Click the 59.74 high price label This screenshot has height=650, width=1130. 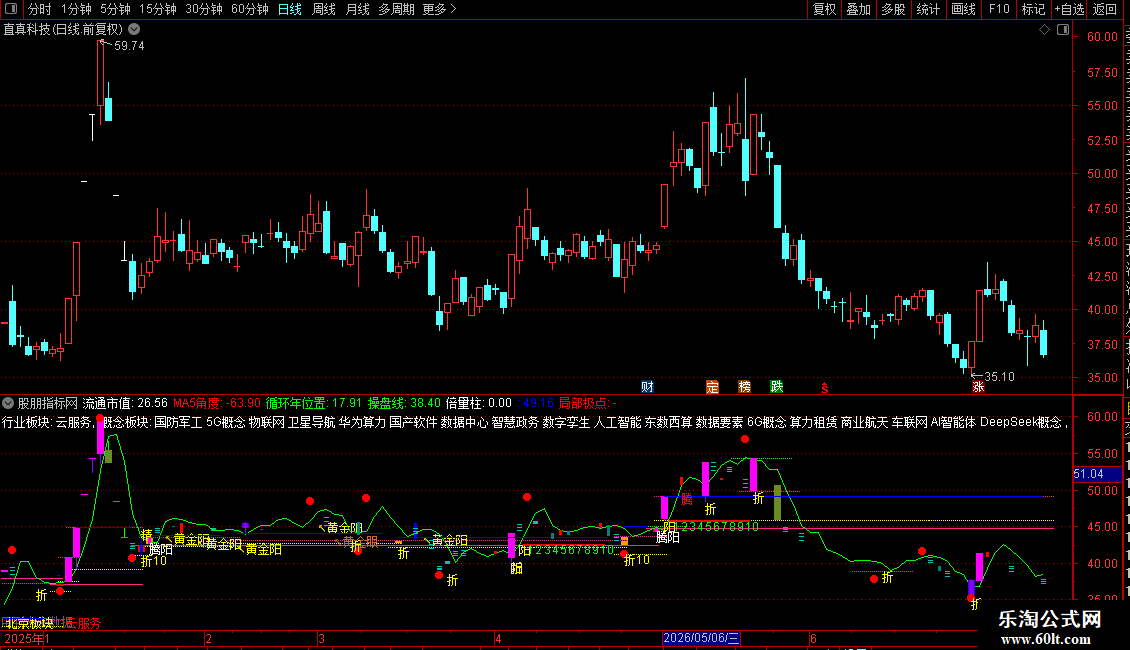[129, 45]
